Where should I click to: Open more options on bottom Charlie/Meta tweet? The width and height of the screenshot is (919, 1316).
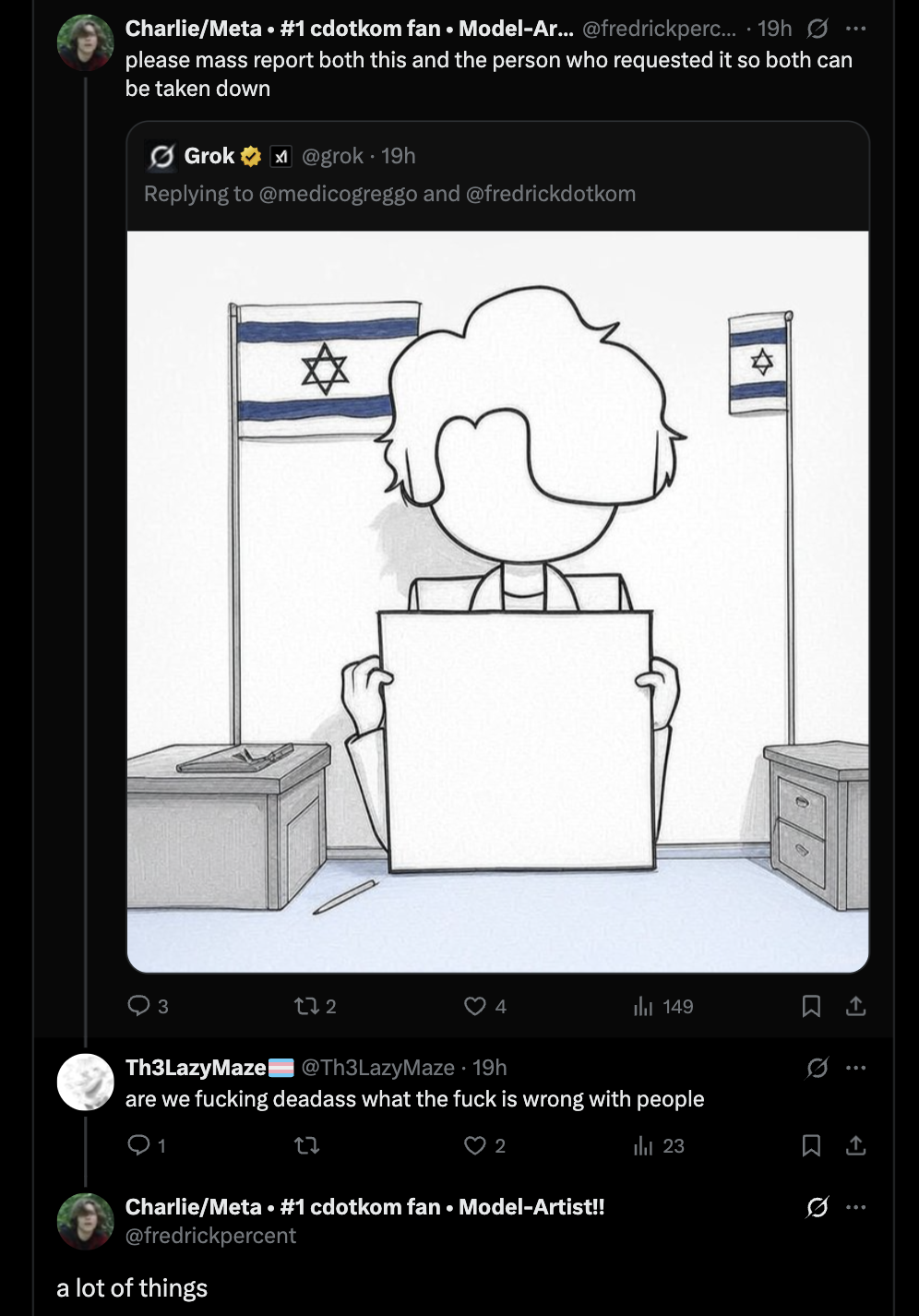pyautogui.click(x=856, y=1207)
